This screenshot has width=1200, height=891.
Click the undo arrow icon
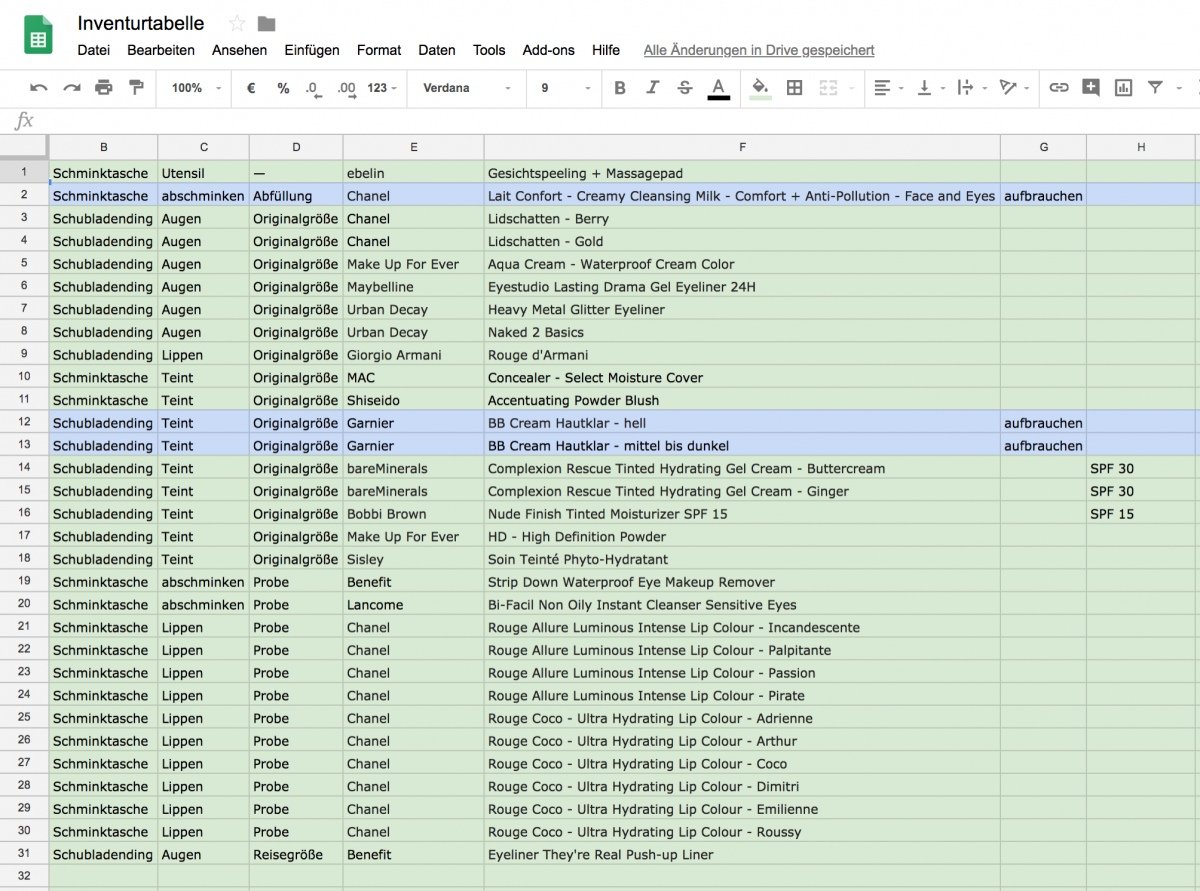tap(39, 88)
